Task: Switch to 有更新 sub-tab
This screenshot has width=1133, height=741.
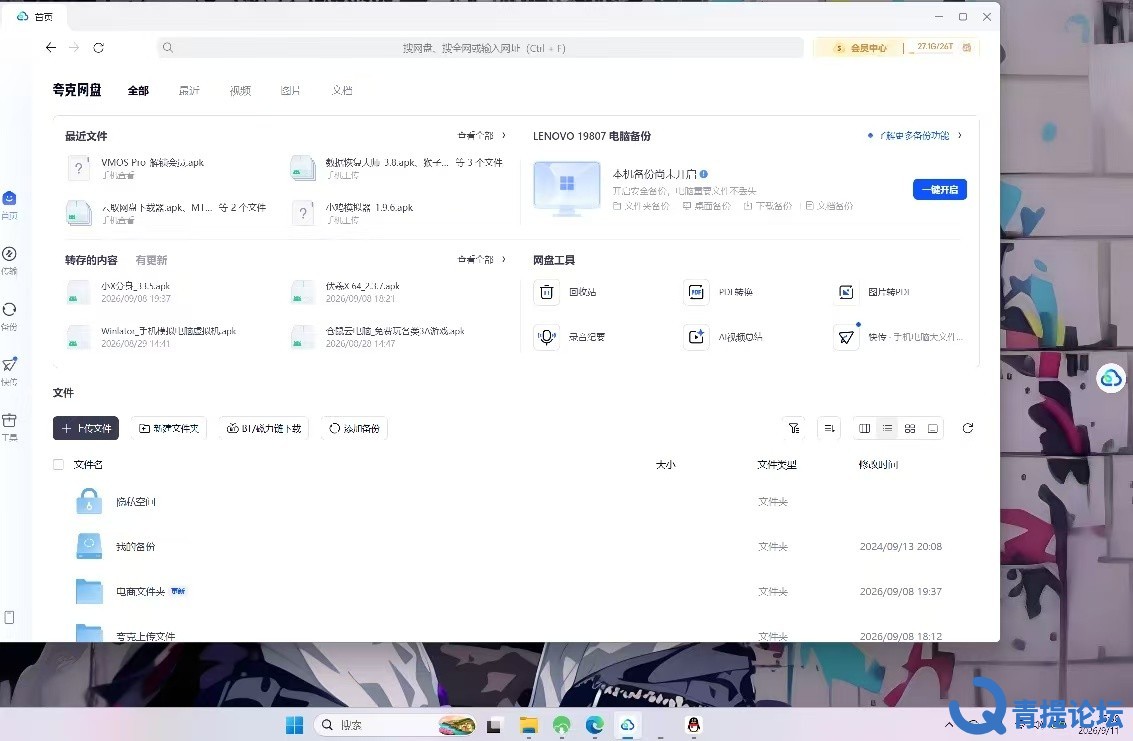Action: [x=152, y=260]
